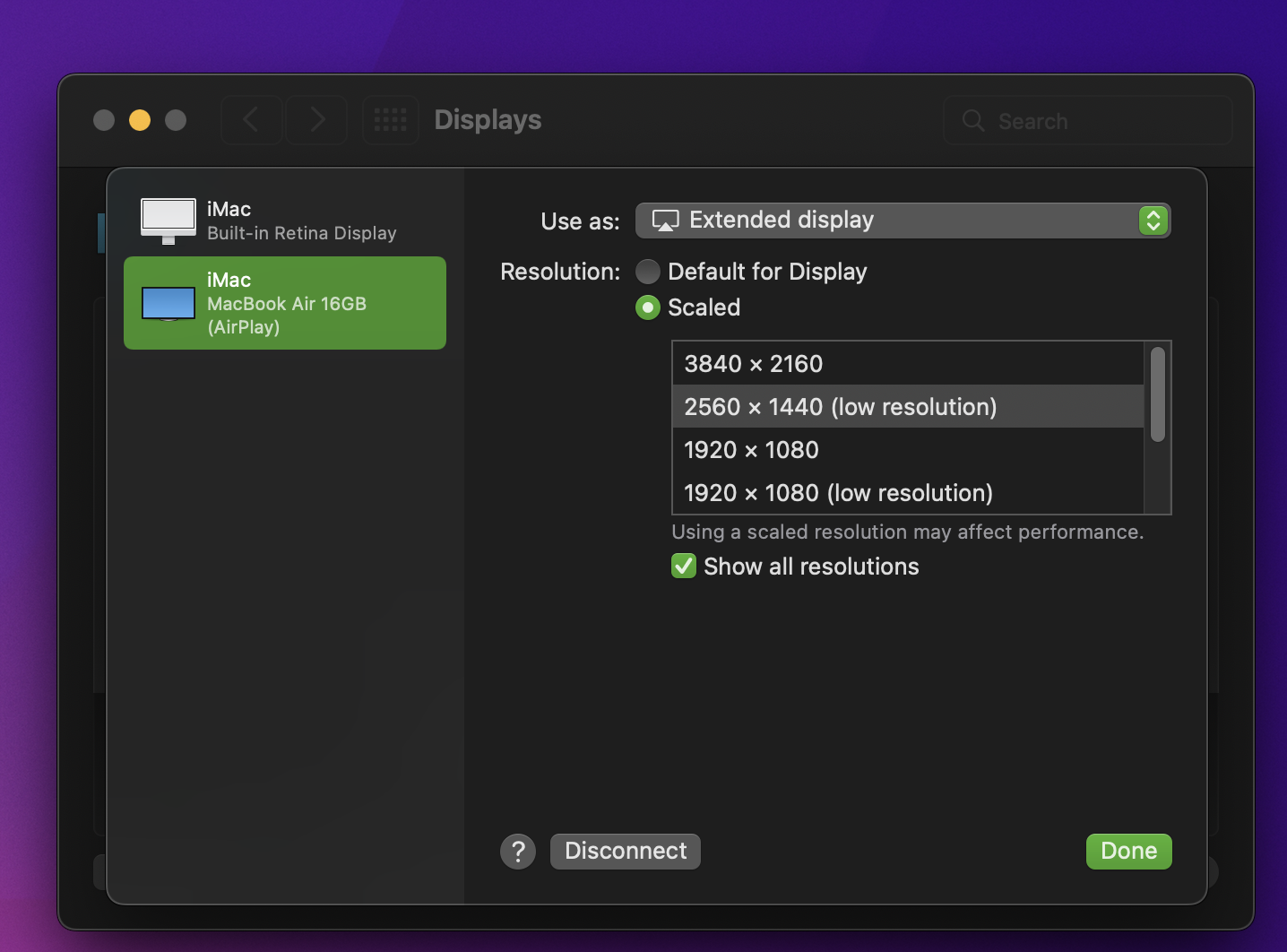
Task: Choose the 3840 x 2160 resolution
Action: [753, 363]
